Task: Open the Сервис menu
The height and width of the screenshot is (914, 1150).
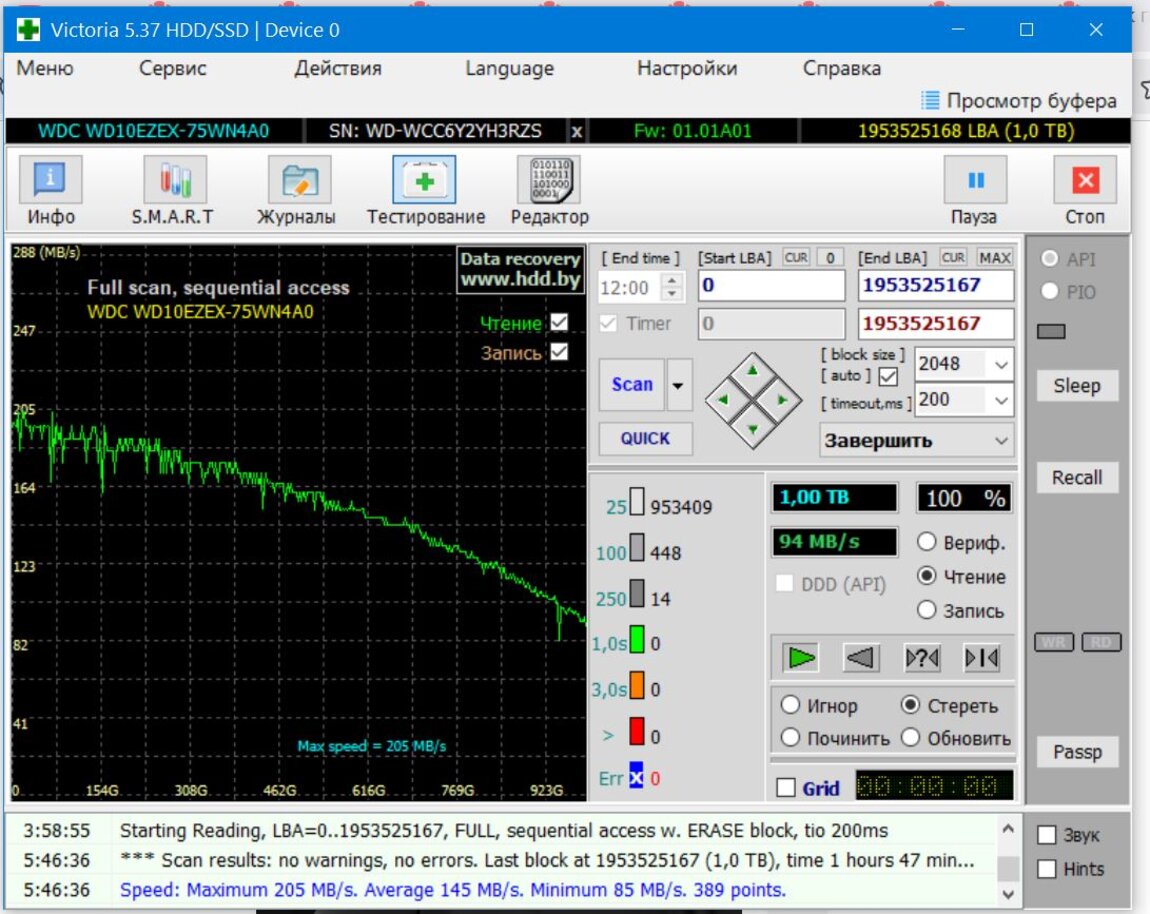Action: click(172, 68)
